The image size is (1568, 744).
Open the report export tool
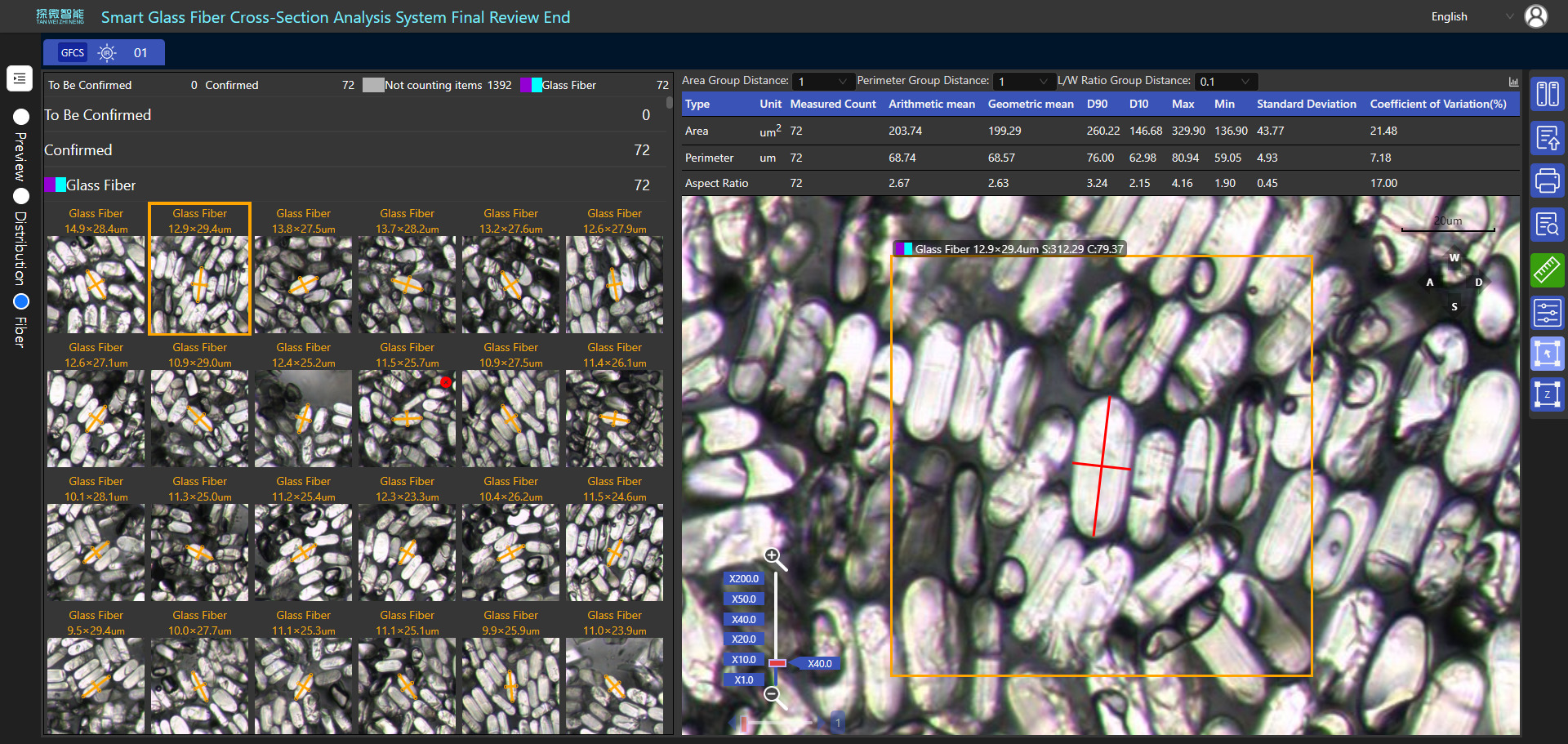[x=1547, y=138]
